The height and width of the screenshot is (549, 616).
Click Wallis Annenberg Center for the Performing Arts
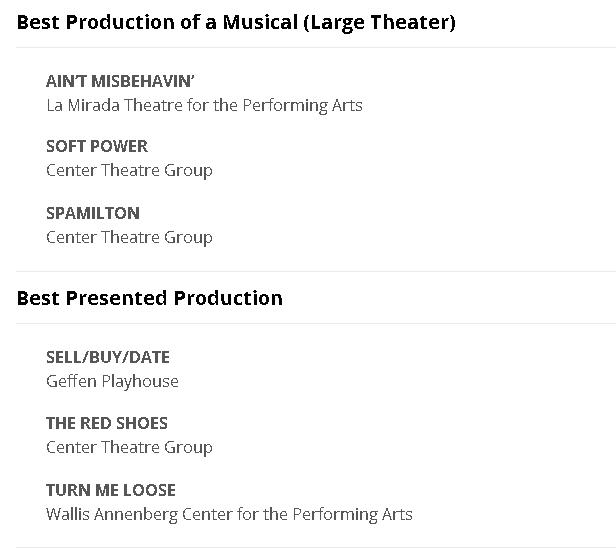pyautogui.click(x=229, y=514)
